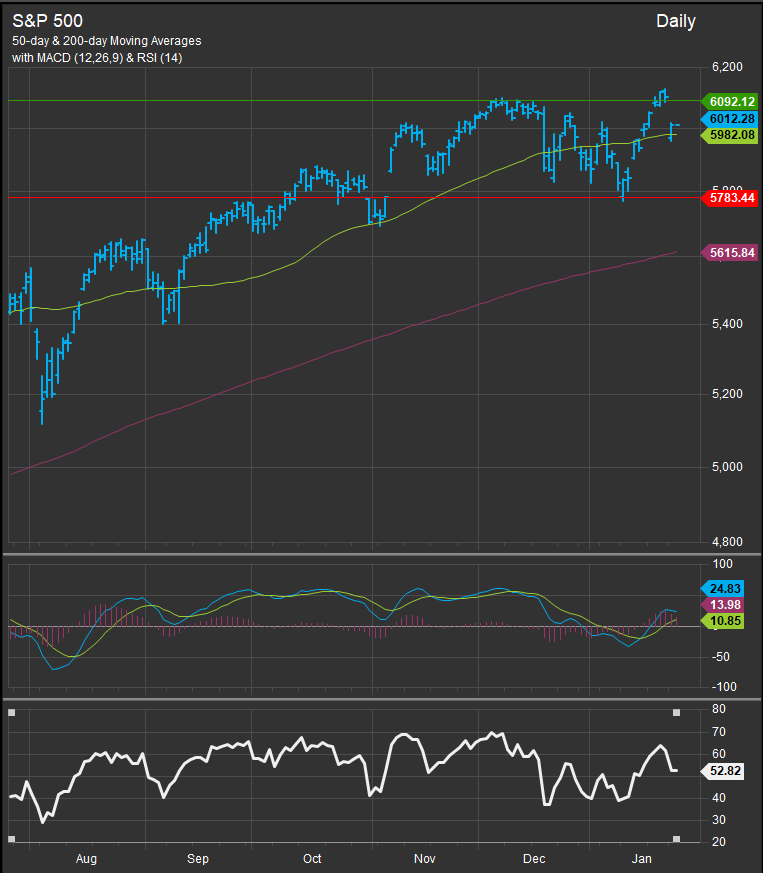Click the Sep month axis label

198,859
